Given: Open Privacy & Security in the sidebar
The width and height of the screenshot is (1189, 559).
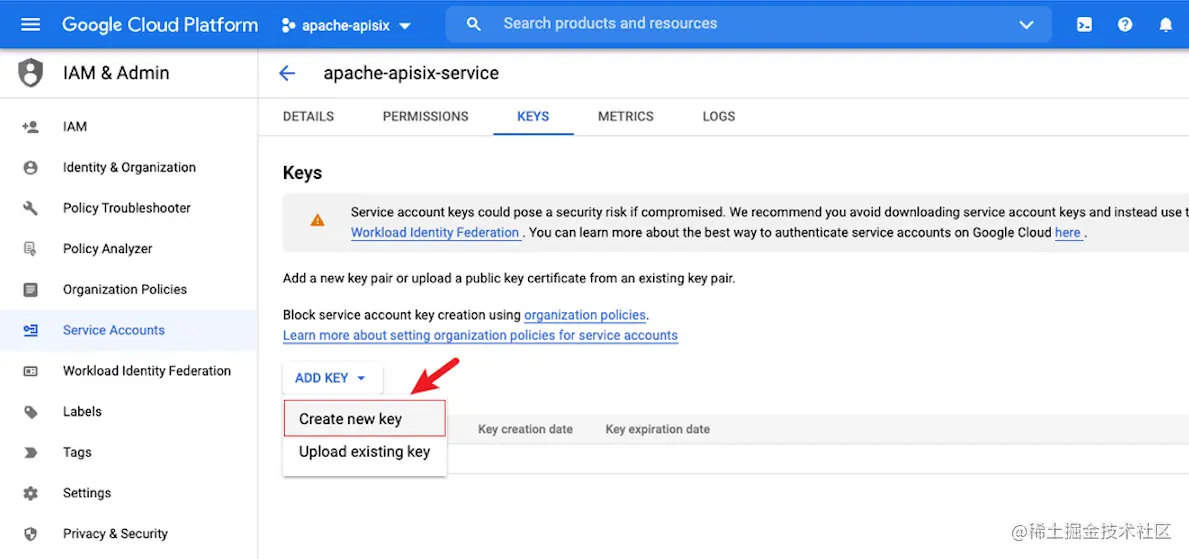Looking at the screenshot, I should click(115, 534).
